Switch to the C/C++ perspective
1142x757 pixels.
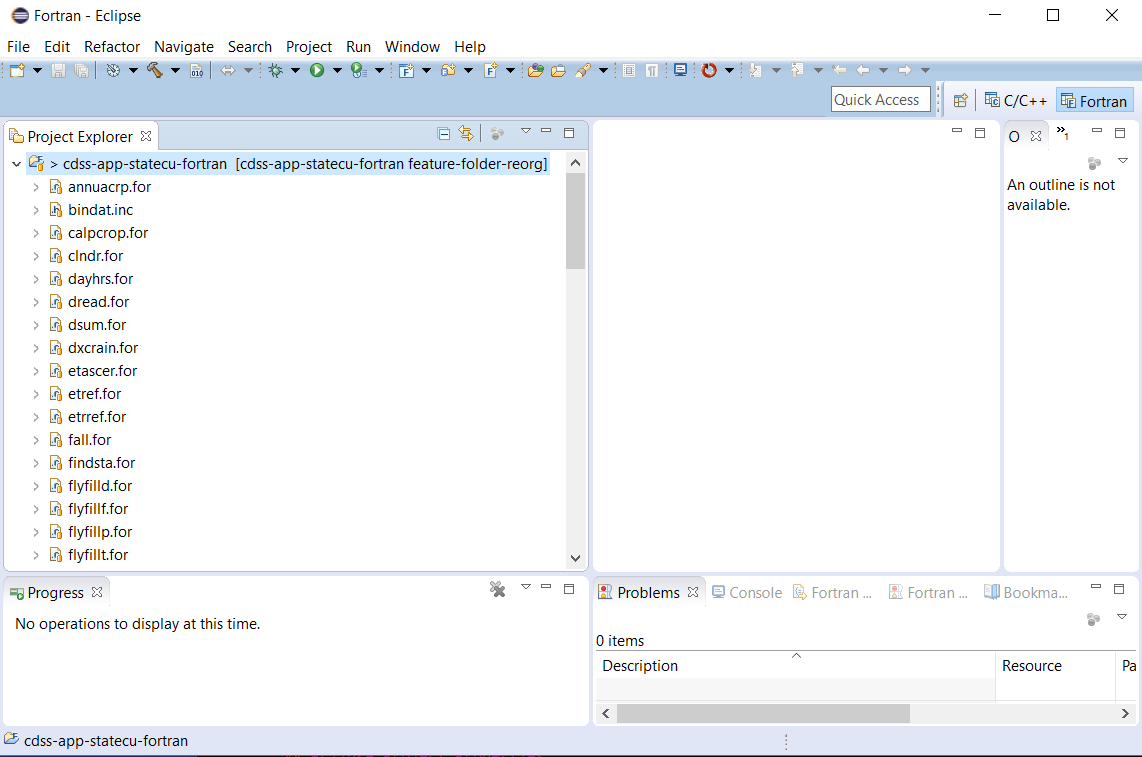(x=1016, y=99)
